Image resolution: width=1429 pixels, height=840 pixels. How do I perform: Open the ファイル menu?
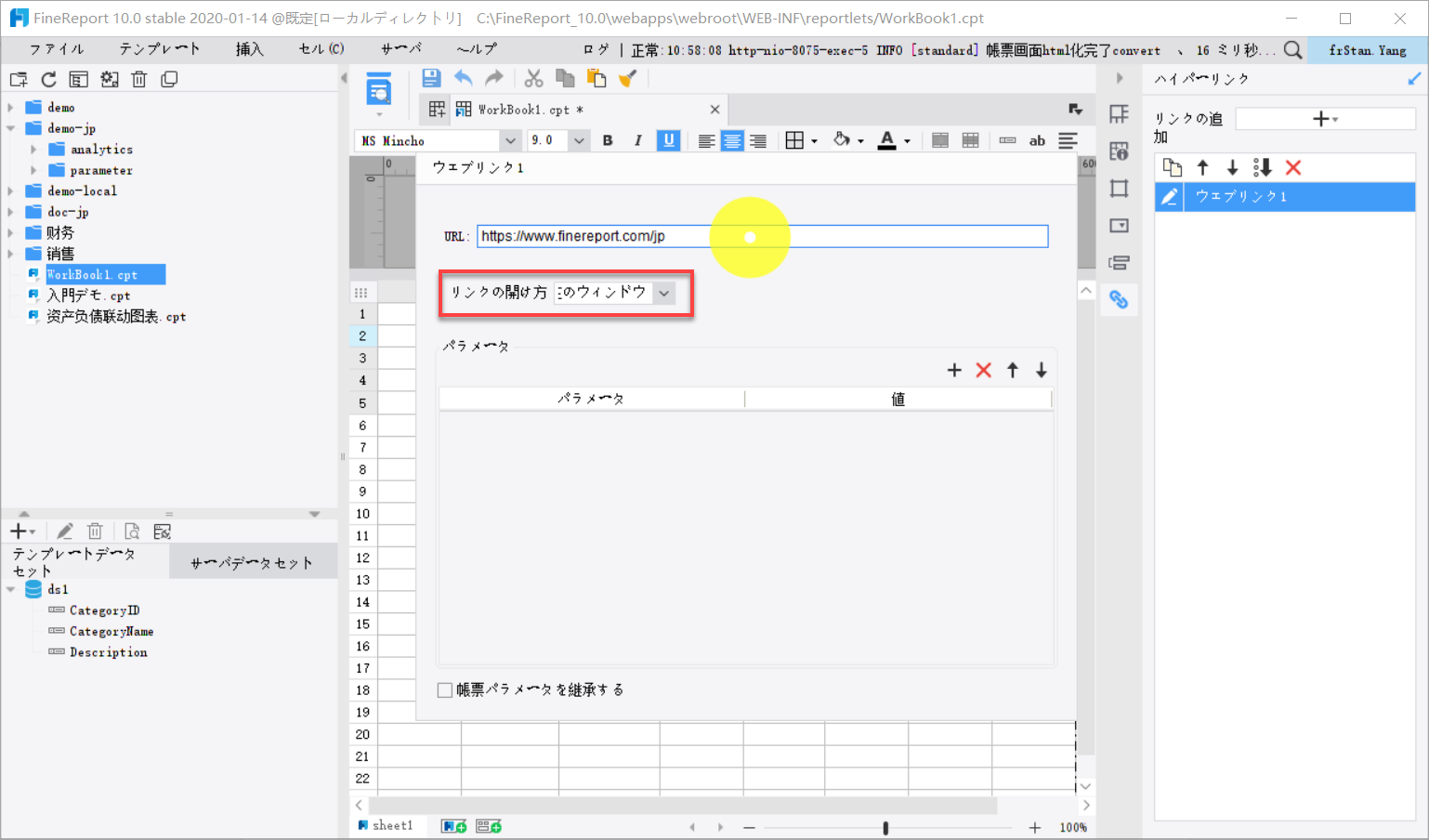pyautogui.click(x=57, y=49)
